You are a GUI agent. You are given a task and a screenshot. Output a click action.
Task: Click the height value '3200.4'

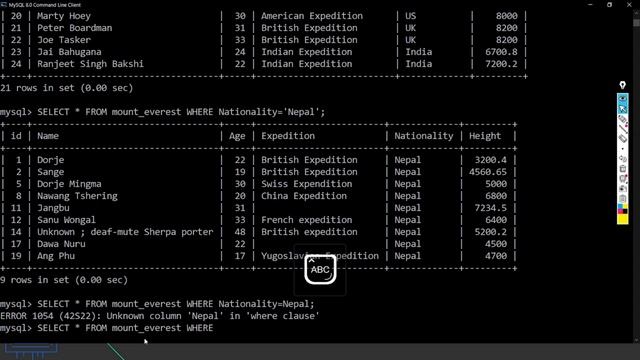point(491,160)
